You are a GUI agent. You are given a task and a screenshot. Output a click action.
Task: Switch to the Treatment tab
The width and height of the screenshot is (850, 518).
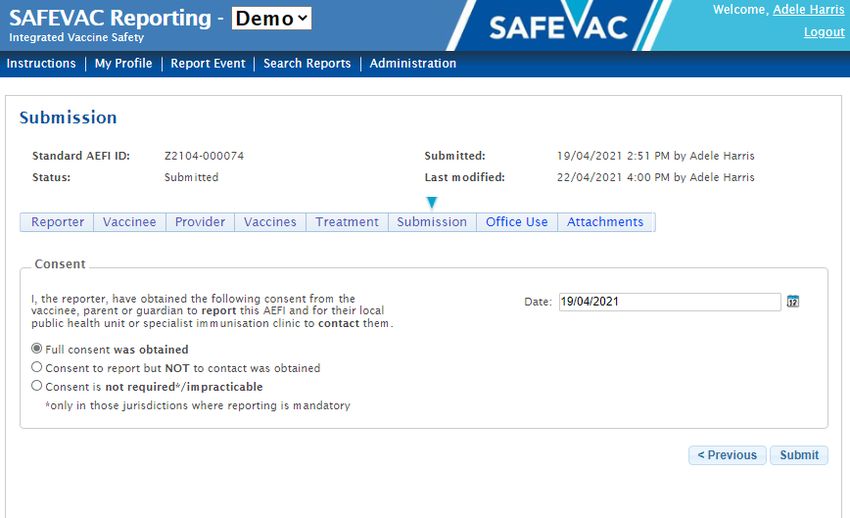pyautogui.click(x=347, y=222)
